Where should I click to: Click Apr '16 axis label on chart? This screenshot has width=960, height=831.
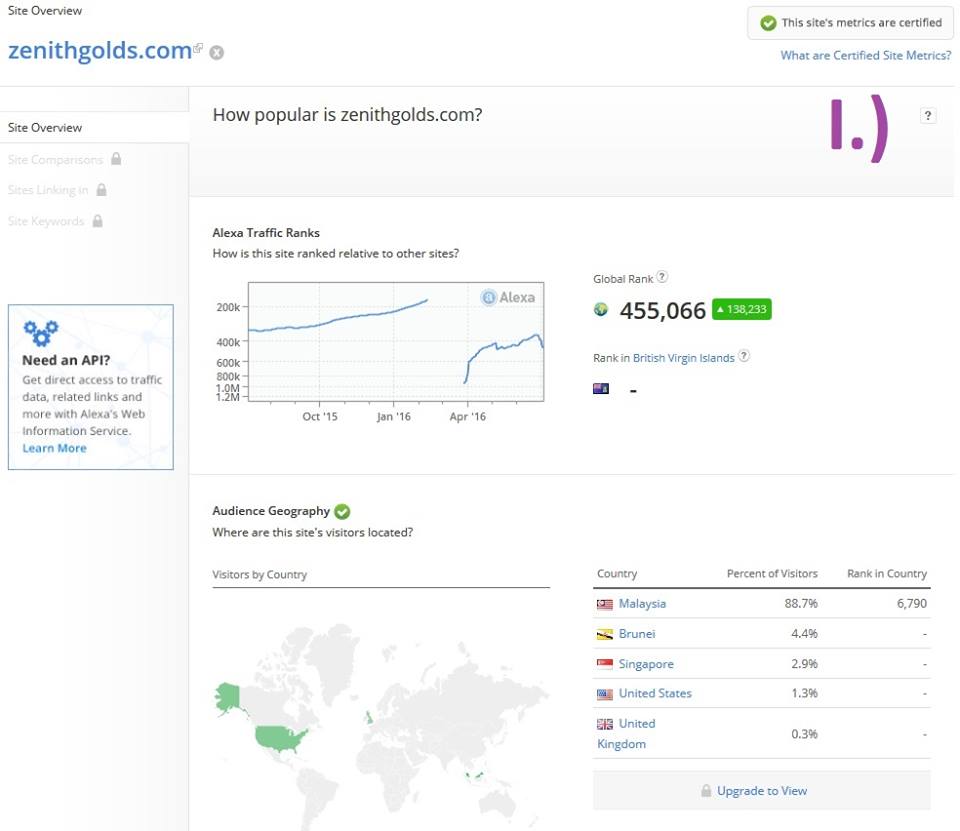coord(467,416)
